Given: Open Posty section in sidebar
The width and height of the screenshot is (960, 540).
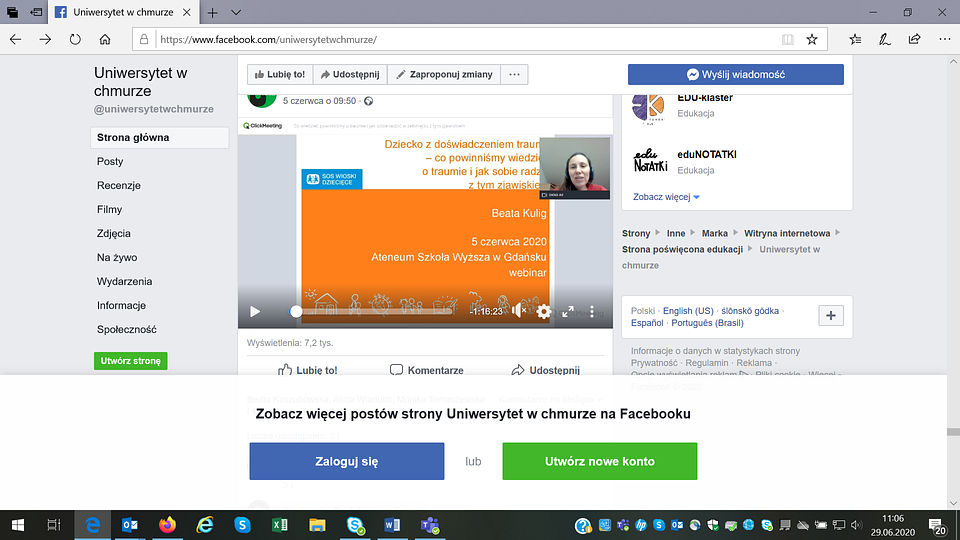Looking at the screenshot, I should 110,162.
